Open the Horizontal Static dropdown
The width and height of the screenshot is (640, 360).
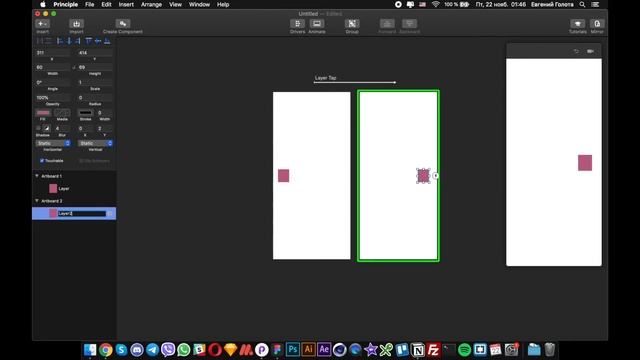click(53, 143)
